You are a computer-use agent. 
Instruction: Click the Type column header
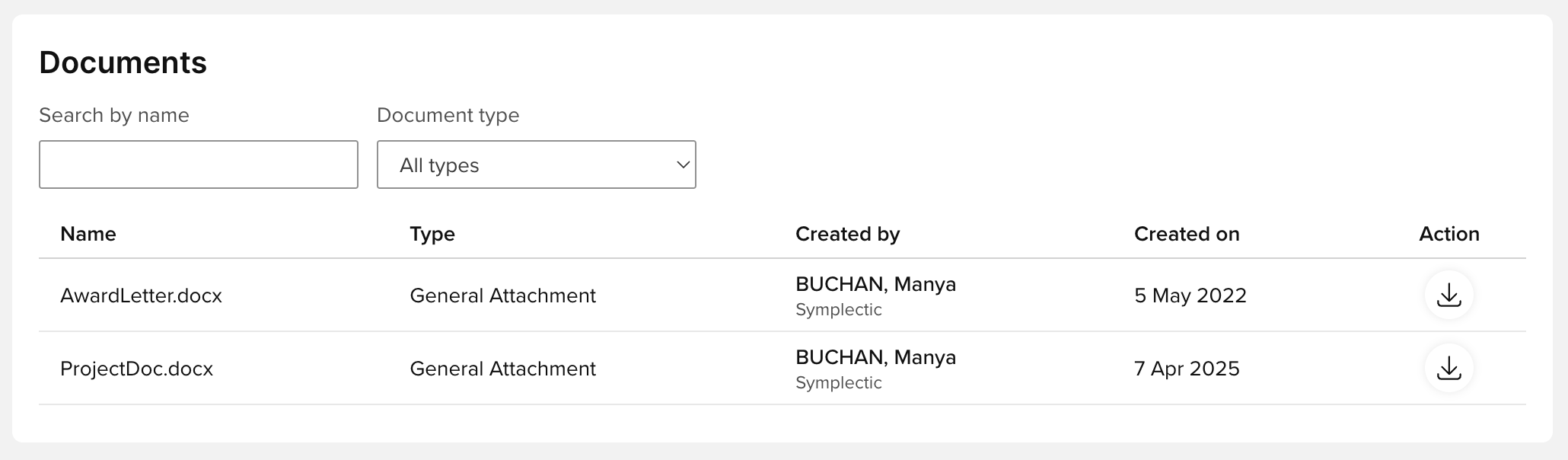(432, 234)
